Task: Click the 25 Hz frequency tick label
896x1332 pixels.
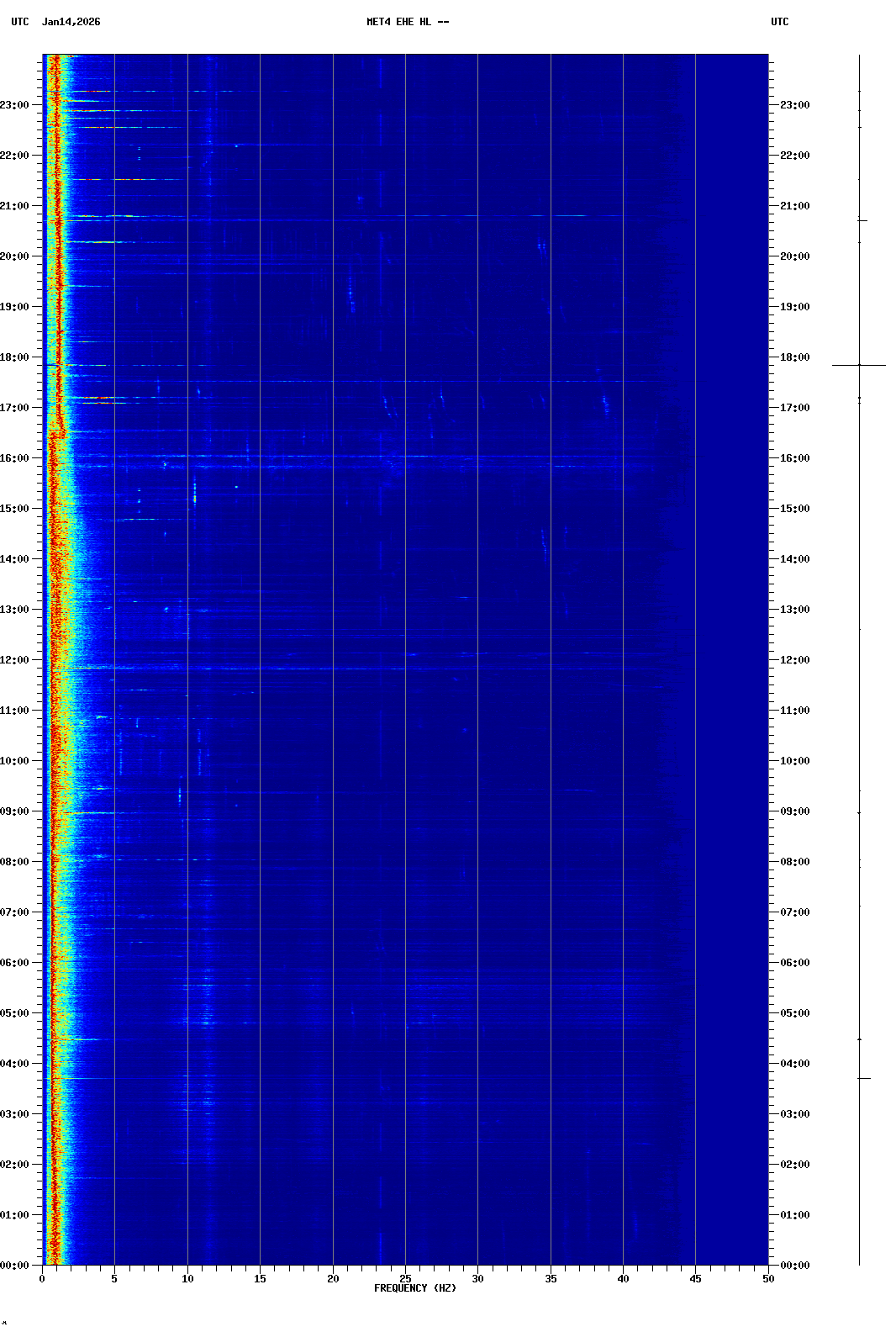Action: click(405, 1278)
